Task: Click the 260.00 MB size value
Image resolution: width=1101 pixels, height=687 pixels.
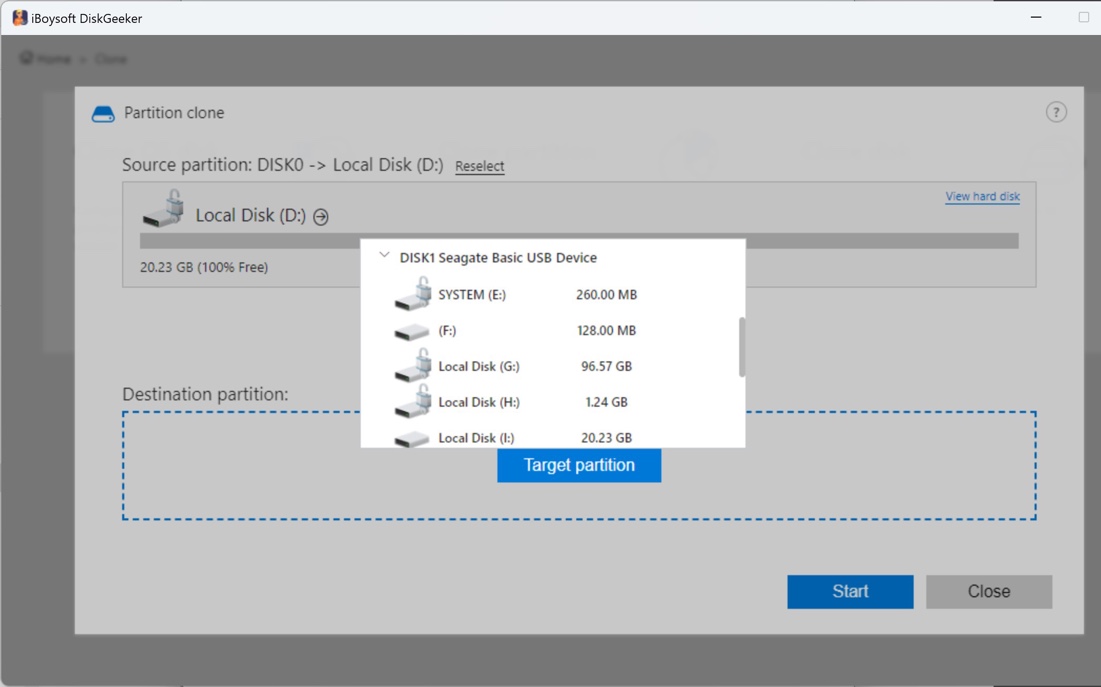Action: [x=607, y=294]
